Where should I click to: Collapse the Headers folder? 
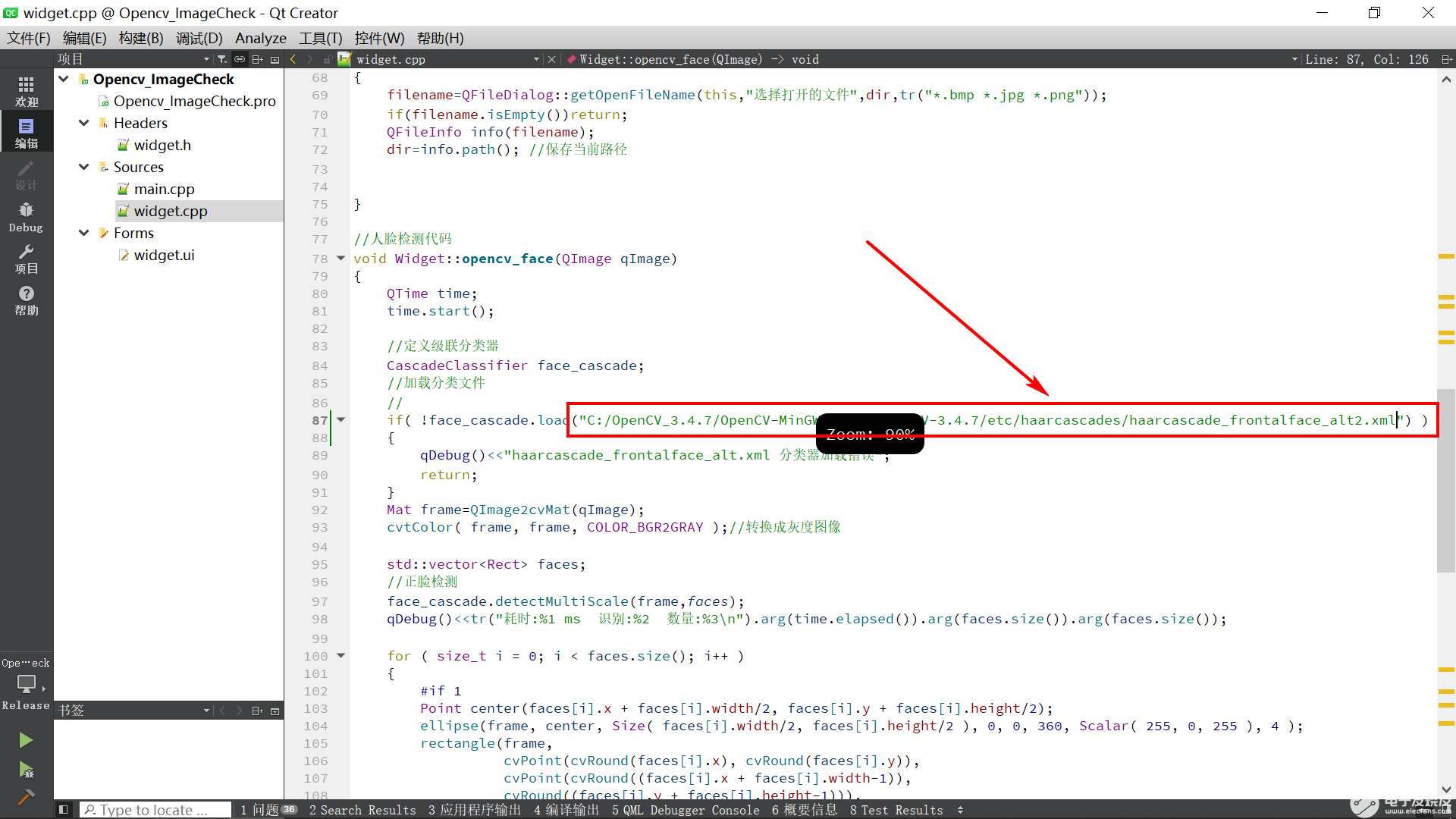tap(84, 123)
